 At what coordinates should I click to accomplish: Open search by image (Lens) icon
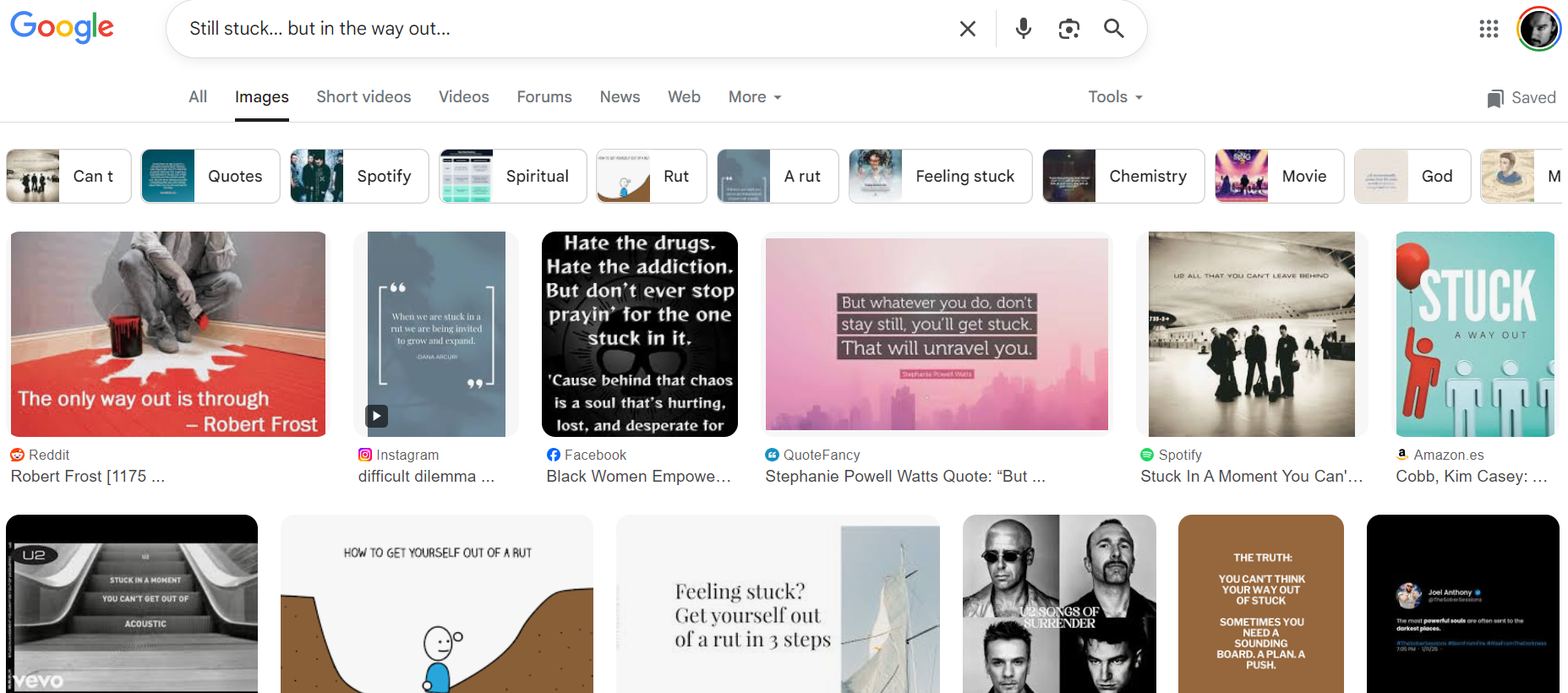(1068, 29)
